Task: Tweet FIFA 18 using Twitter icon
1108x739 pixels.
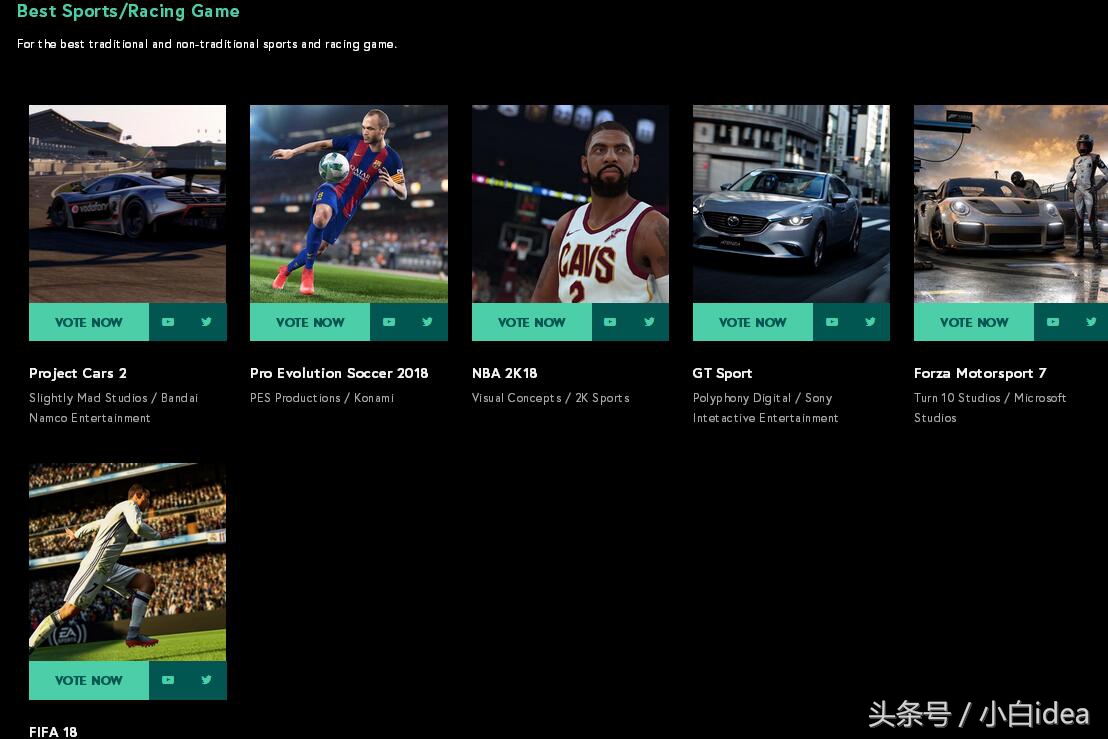Action: 206,680
